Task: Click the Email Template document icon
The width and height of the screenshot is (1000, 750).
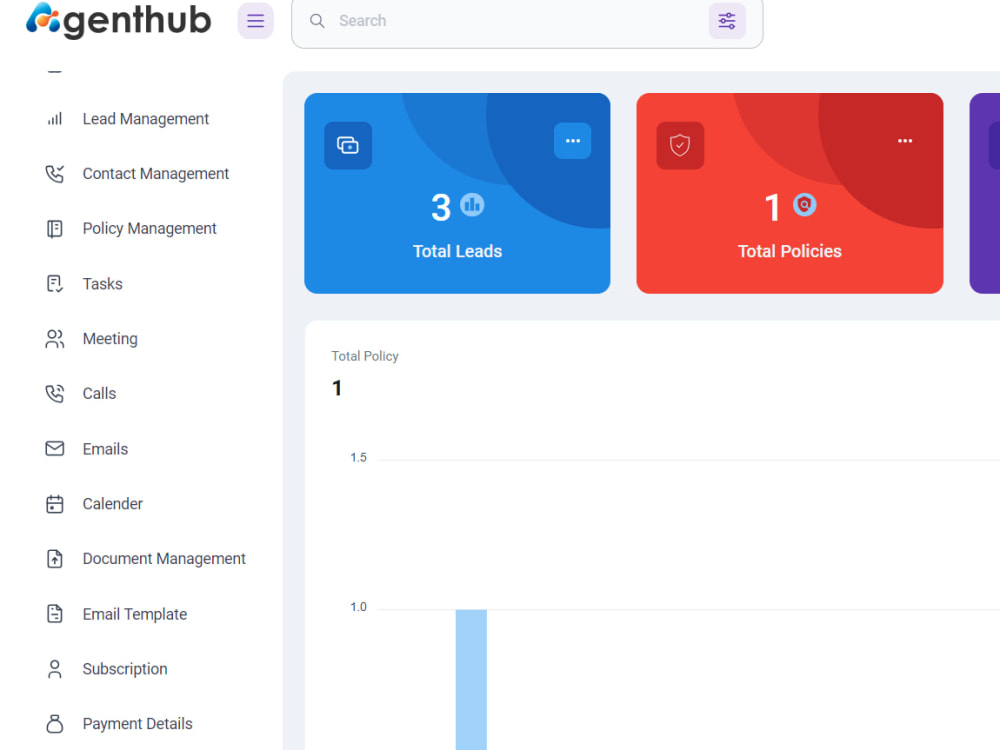Action: pos(55,614)
